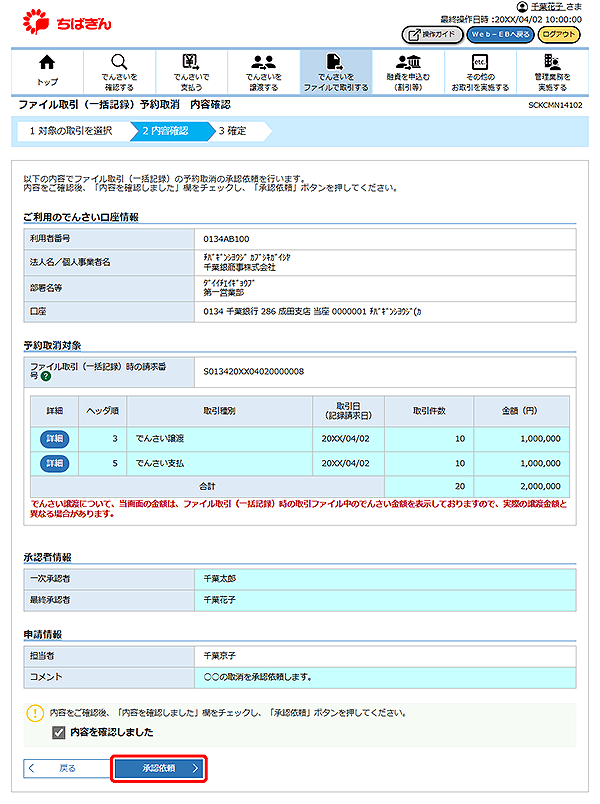Viewport: 600px width, 804px height.
Task: Click the total count 20
Action: (x=459, y=486)
